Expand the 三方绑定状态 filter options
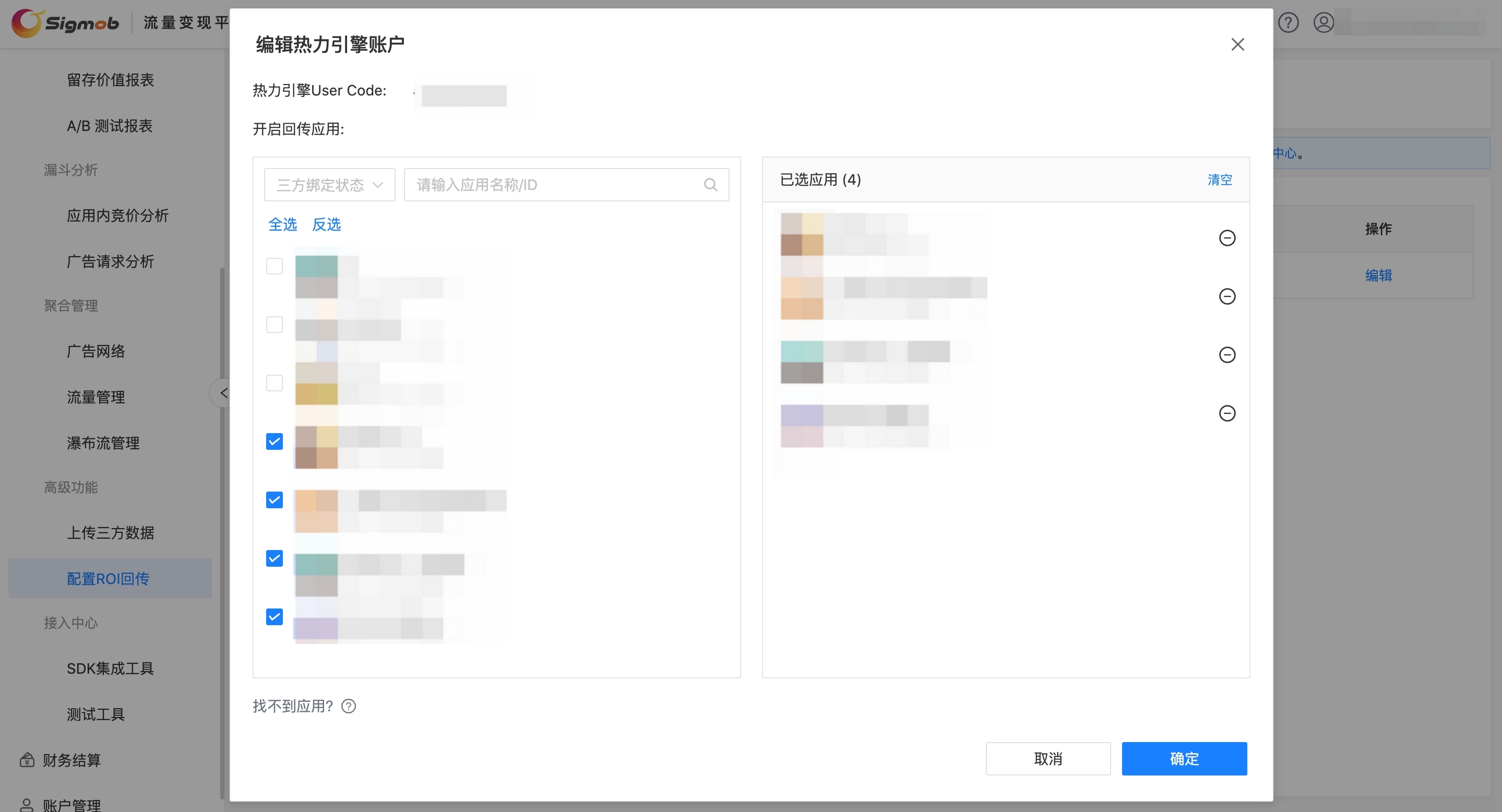The image size is (1502, 812). pyautogui.click(x=378, y=184)
